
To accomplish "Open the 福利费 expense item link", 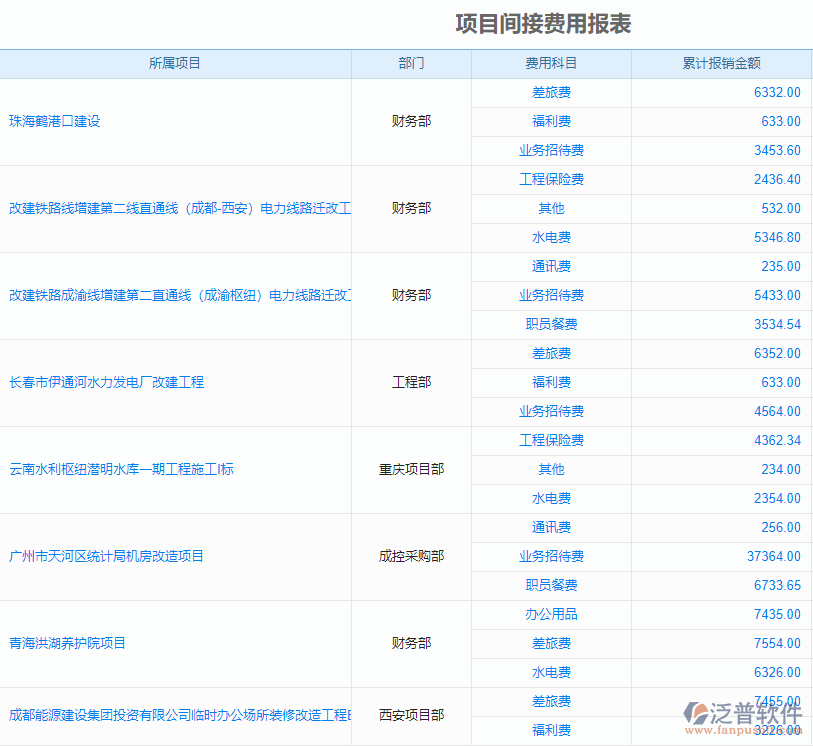I will click(x=550, y=121).
